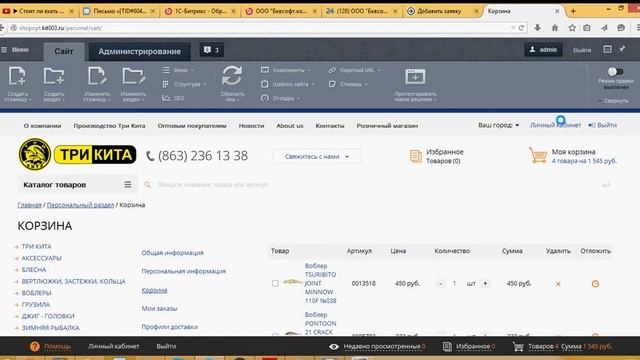Click the browser home icon
Screen dimensions: 640x360
[555, 28]
